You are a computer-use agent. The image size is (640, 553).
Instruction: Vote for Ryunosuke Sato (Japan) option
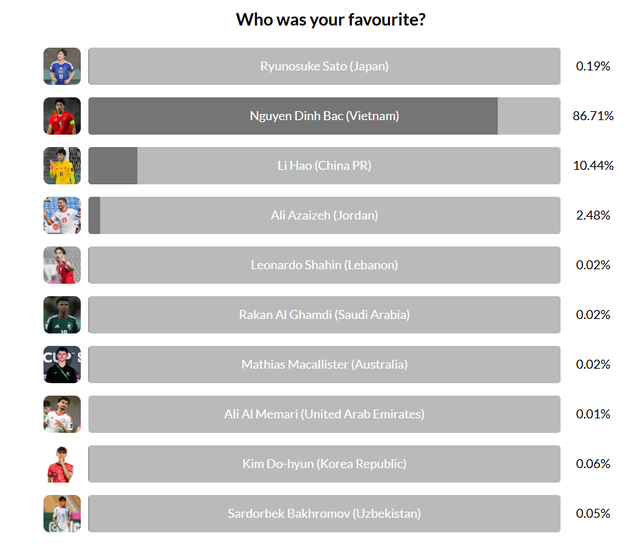324,66
